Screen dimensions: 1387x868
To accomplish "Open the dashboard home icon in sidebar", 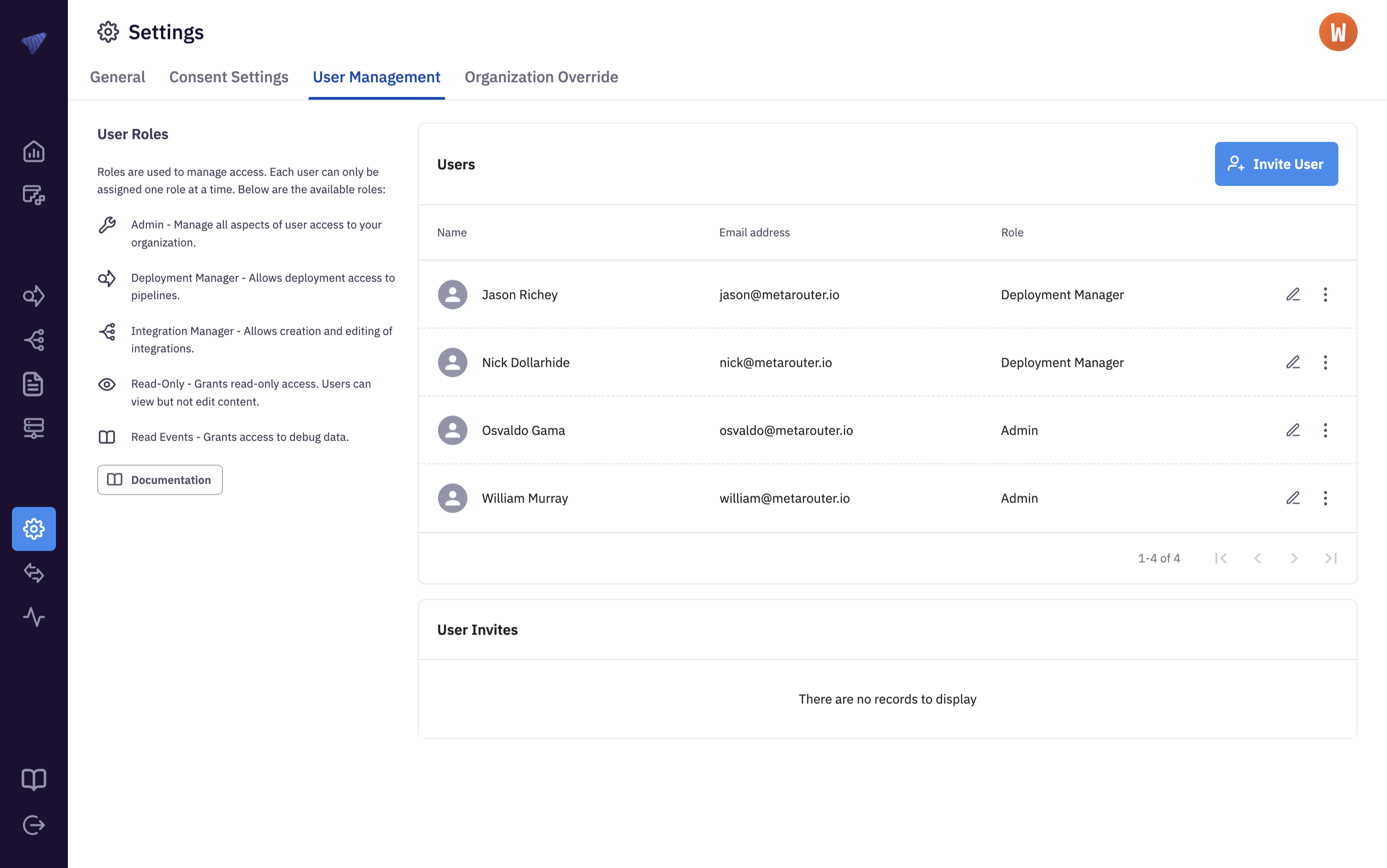I will [x=34, y=152].
